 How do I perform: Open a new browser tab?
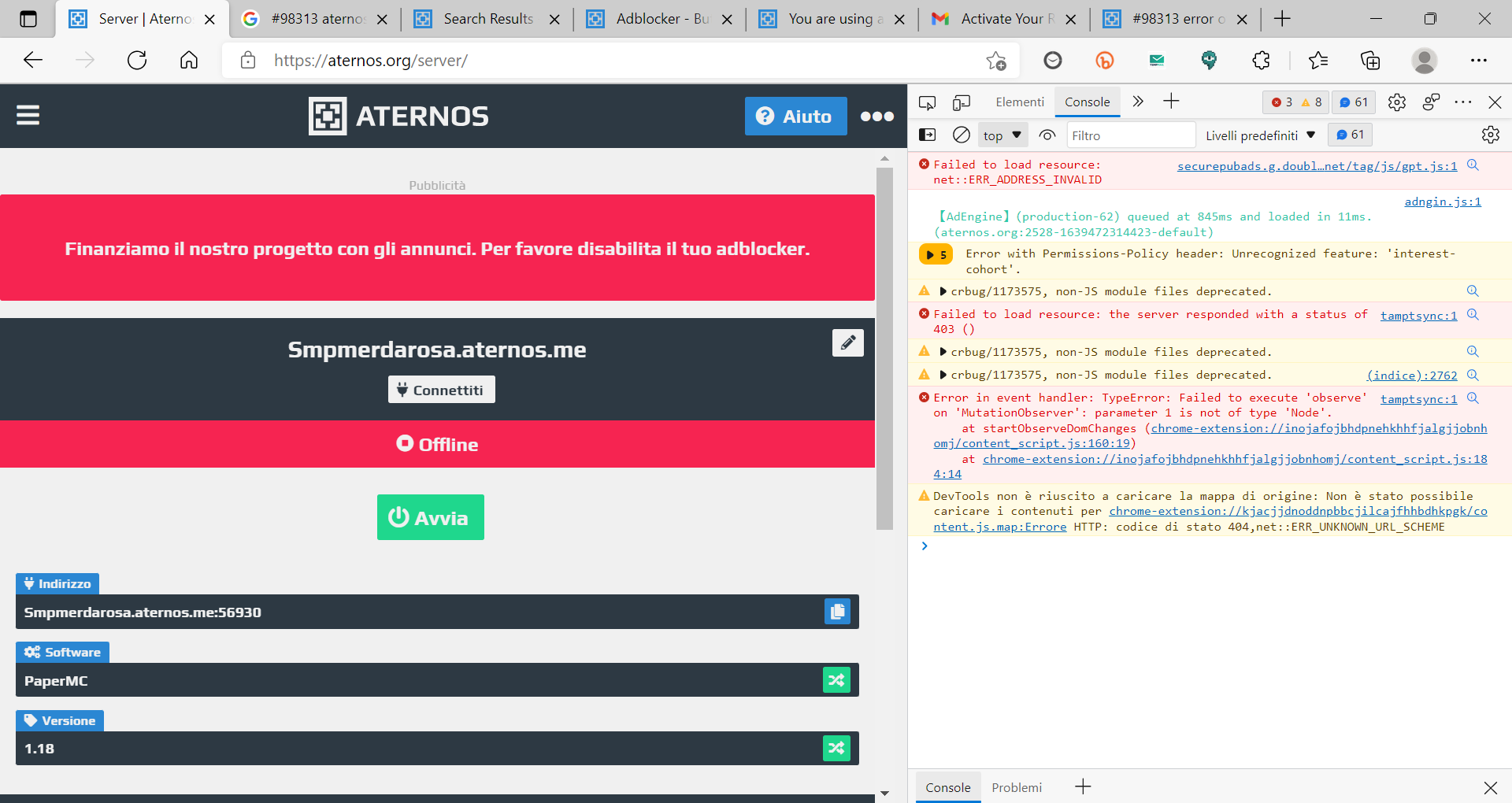coord(1282,19)
